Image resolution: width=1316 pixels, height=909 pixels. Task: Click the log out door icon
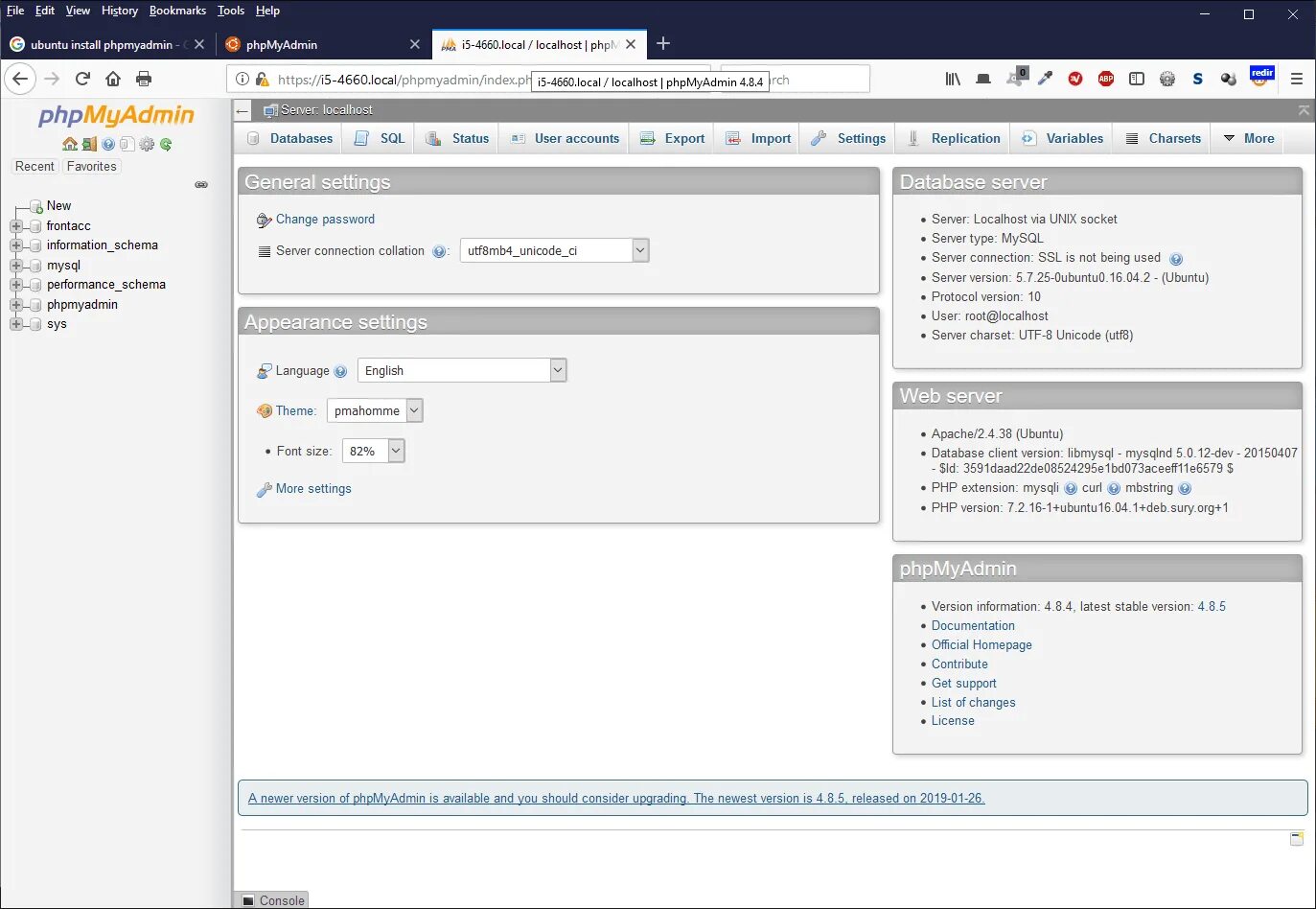coord(89,144)
